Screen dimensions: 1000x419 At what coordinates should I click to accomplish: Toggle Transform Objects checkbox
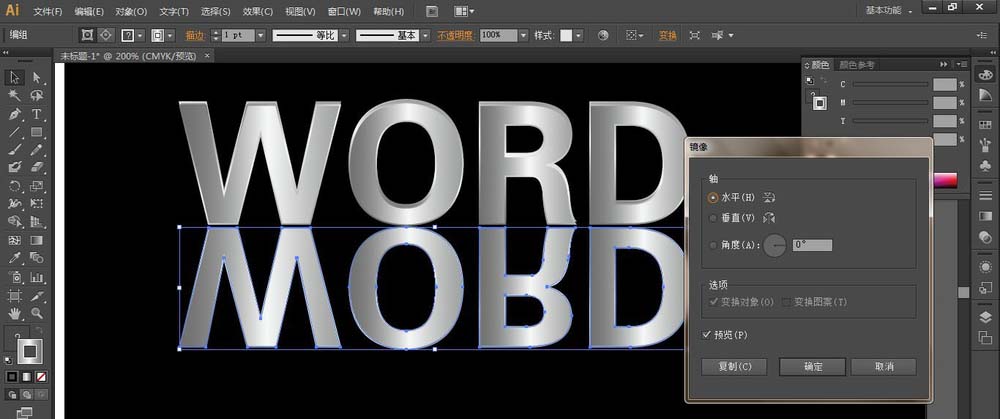pos(714,302)
